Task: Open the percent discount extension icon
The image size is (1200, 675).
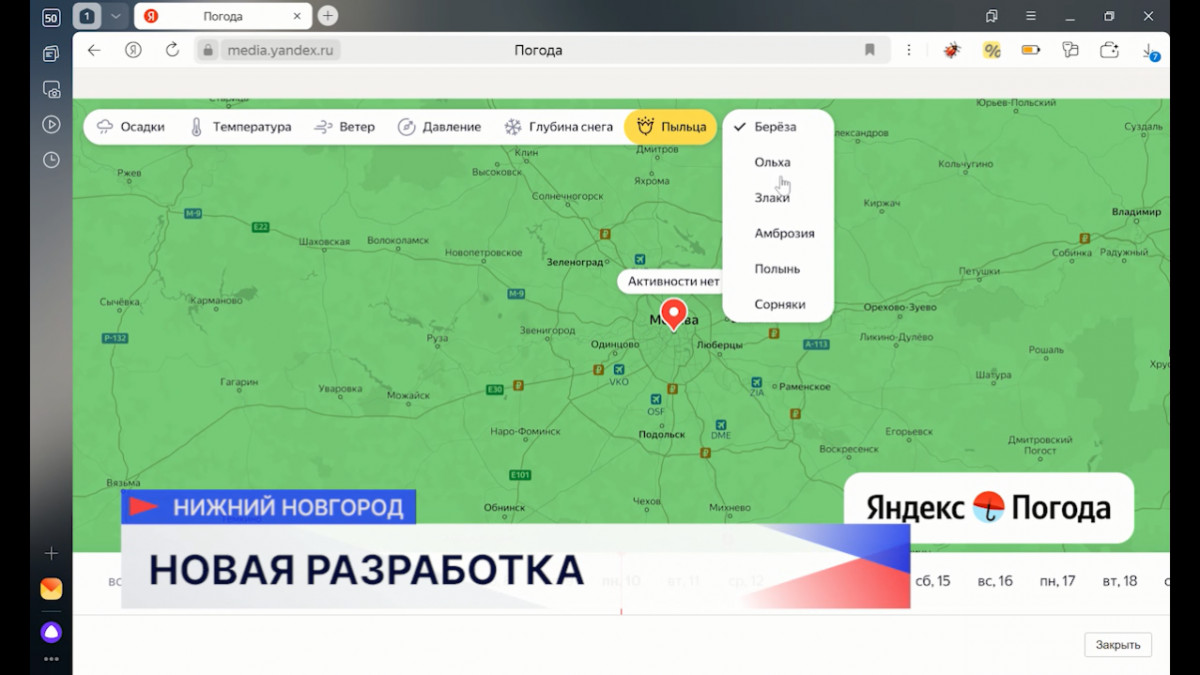Action: [991, 50]
